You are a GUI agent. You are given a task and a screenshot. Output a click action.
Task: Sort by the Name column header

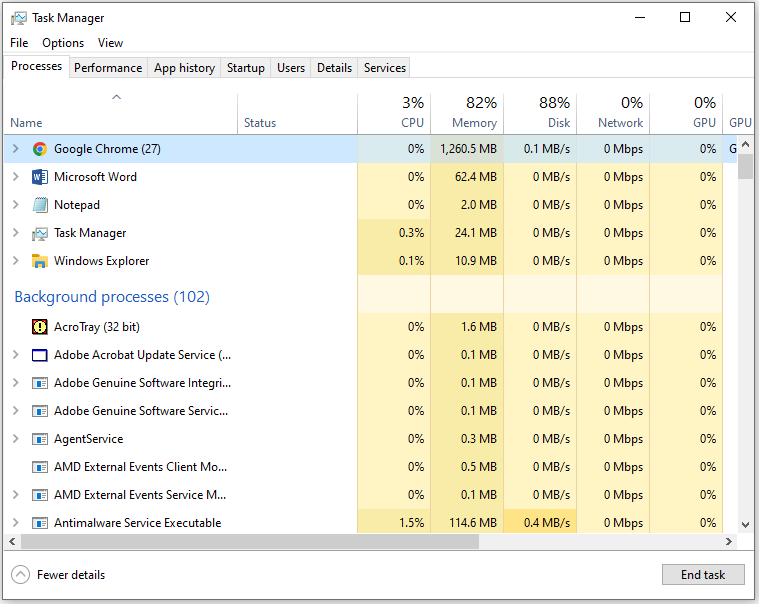(121, 114)
